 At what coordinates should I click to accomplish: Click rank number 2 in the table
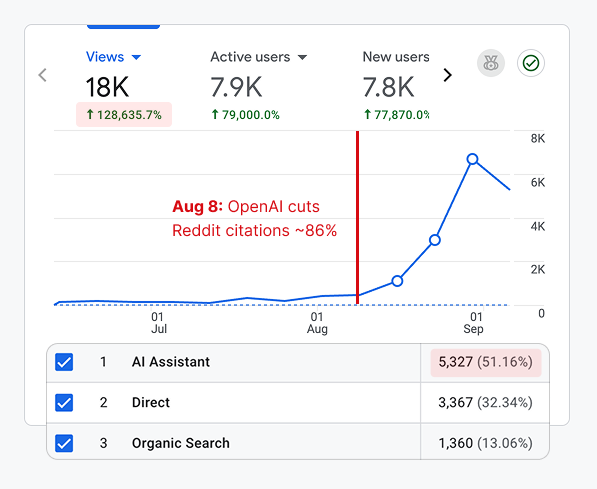[x=103, y=403]
